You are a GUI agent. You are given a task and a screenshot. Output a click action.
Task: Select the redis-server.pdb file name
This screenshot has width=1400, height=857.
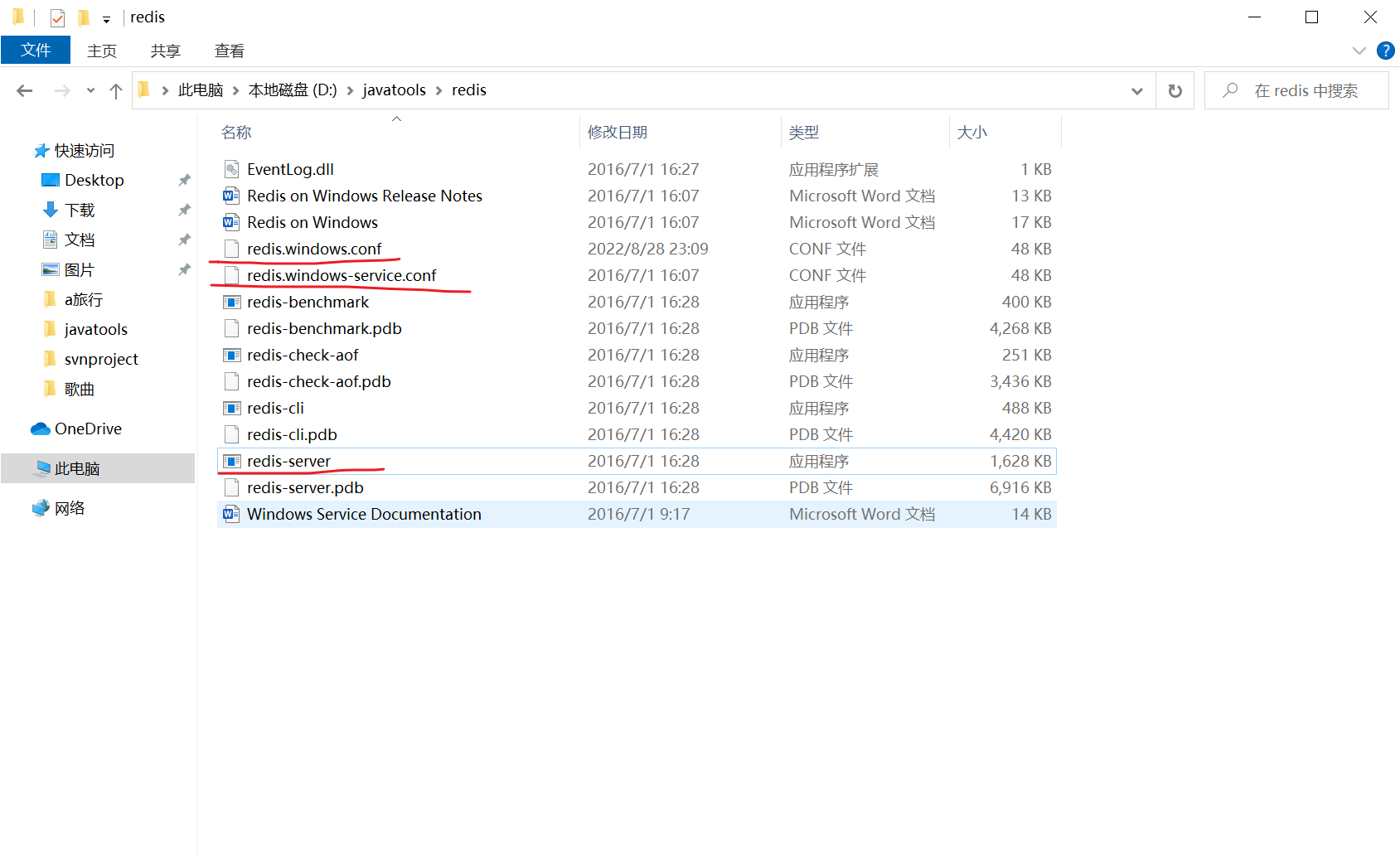tap(305, 487)
